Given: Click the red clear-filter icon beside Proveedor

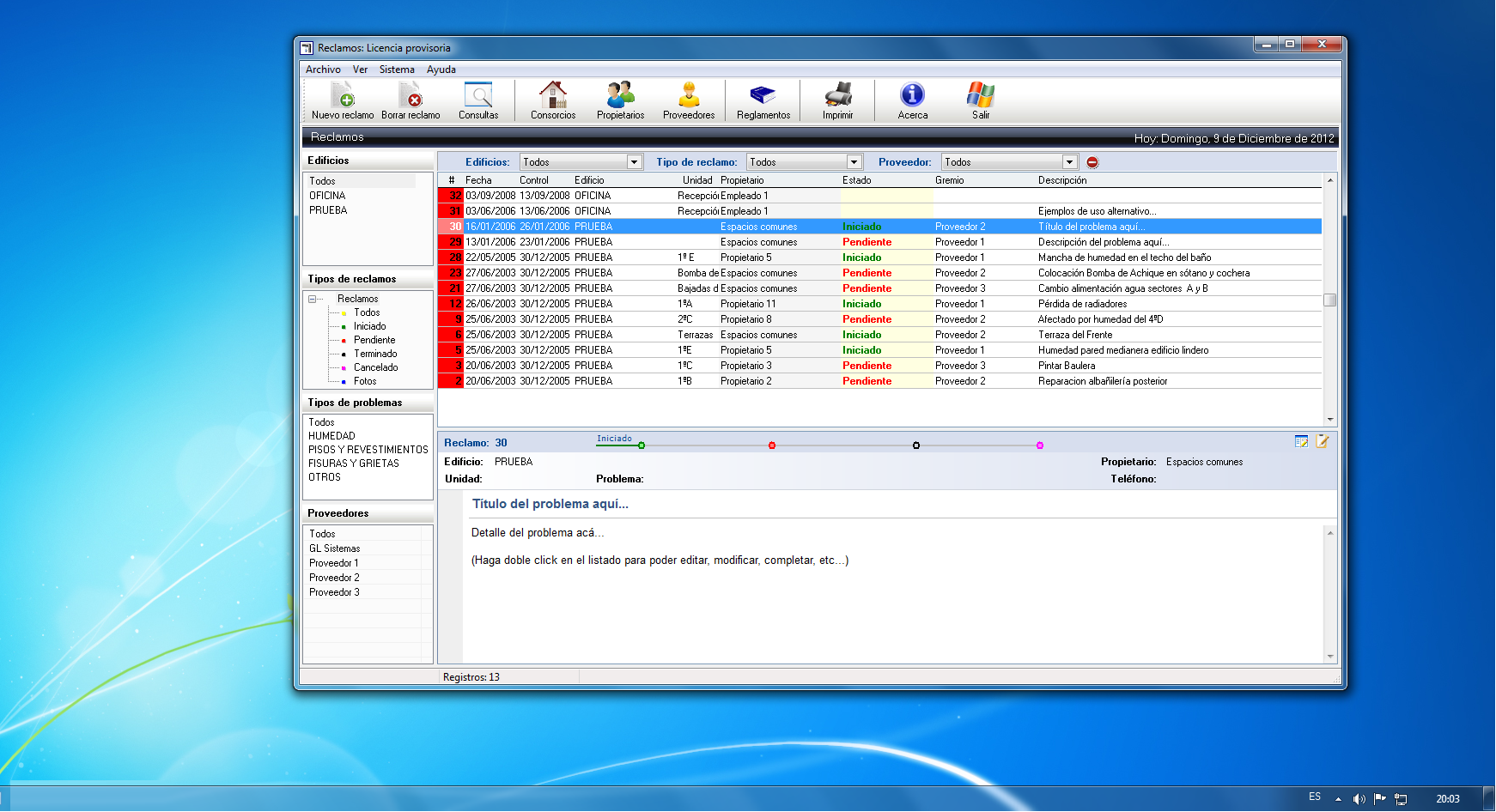Looking at the screenshot, I should (1092, 162).
